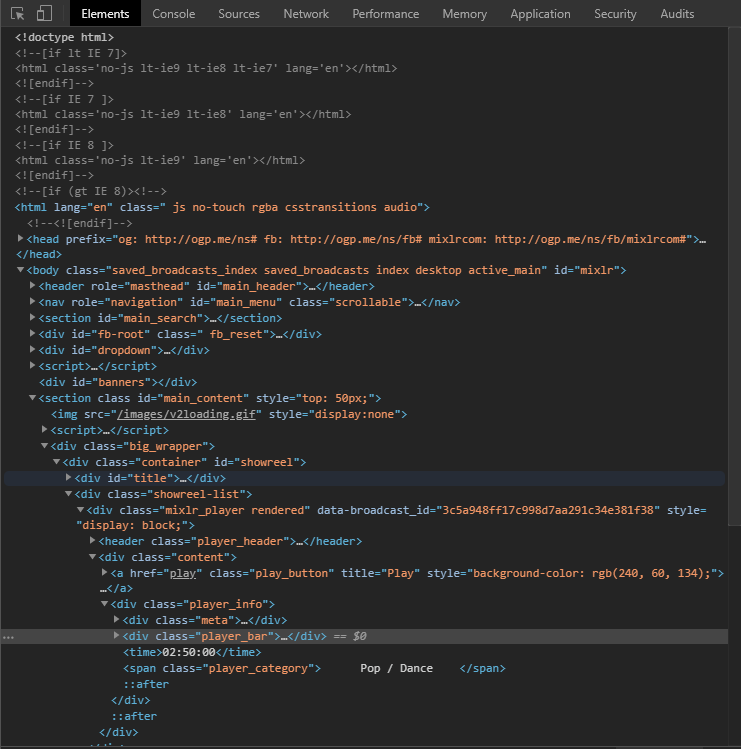Expand the div dropdown node
The image size is (741, 749).
pyautogui.click(x=32, y=350)
